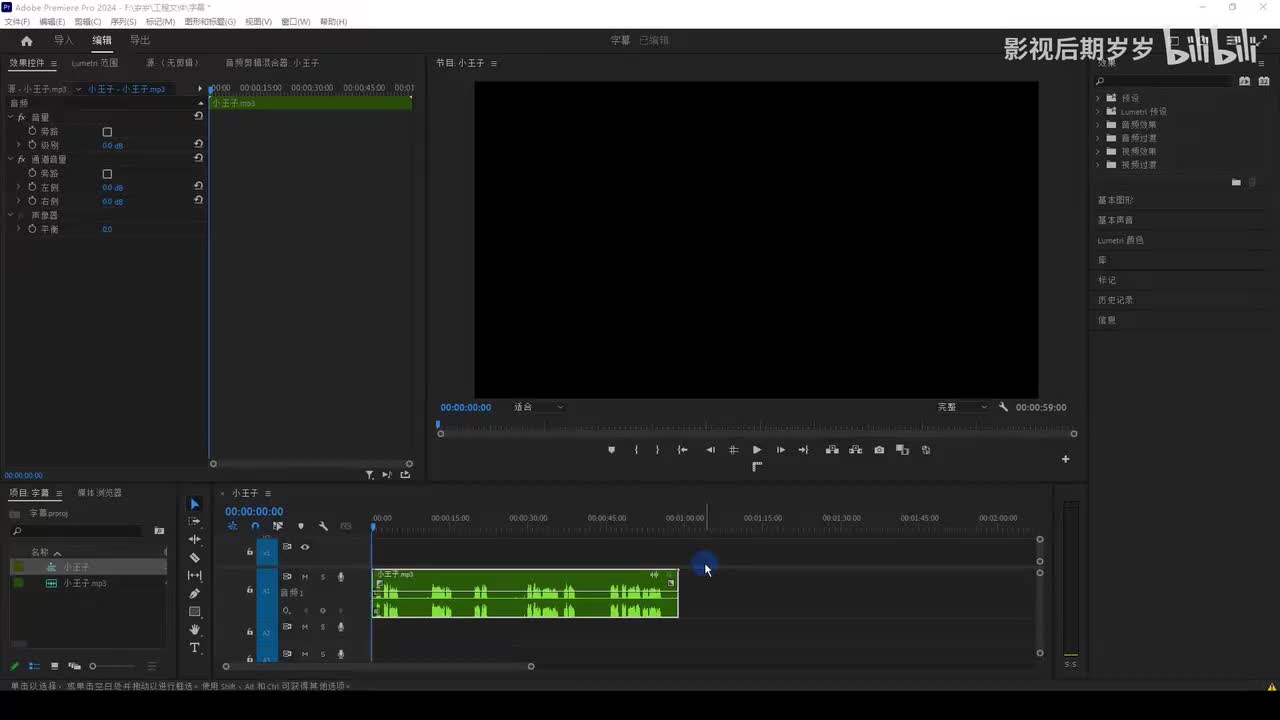
Task: Open the 图形和标题(G) menu
Action: 210,22
